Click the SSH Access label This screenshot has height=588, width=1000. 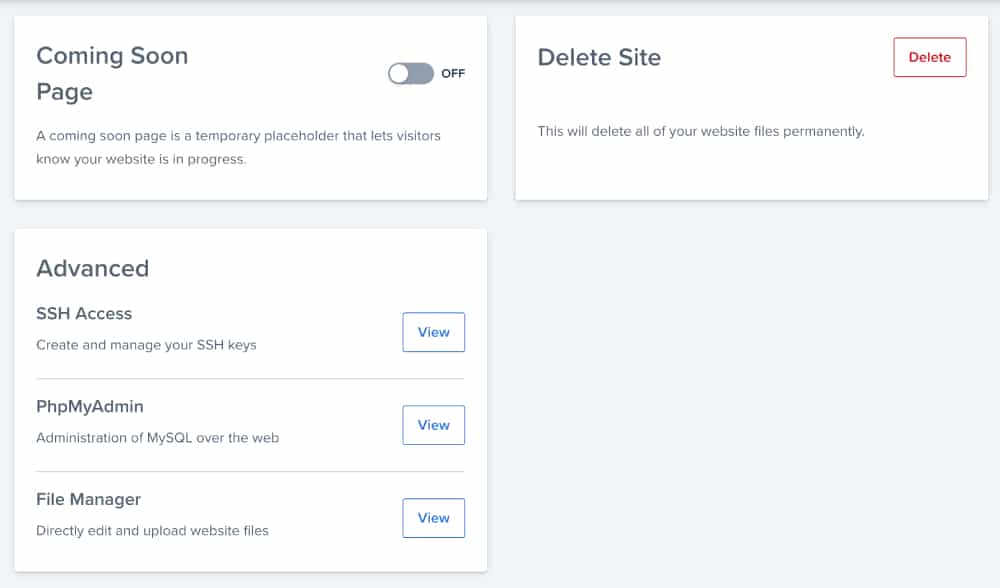pyautogui.click(x=84, y=313)
